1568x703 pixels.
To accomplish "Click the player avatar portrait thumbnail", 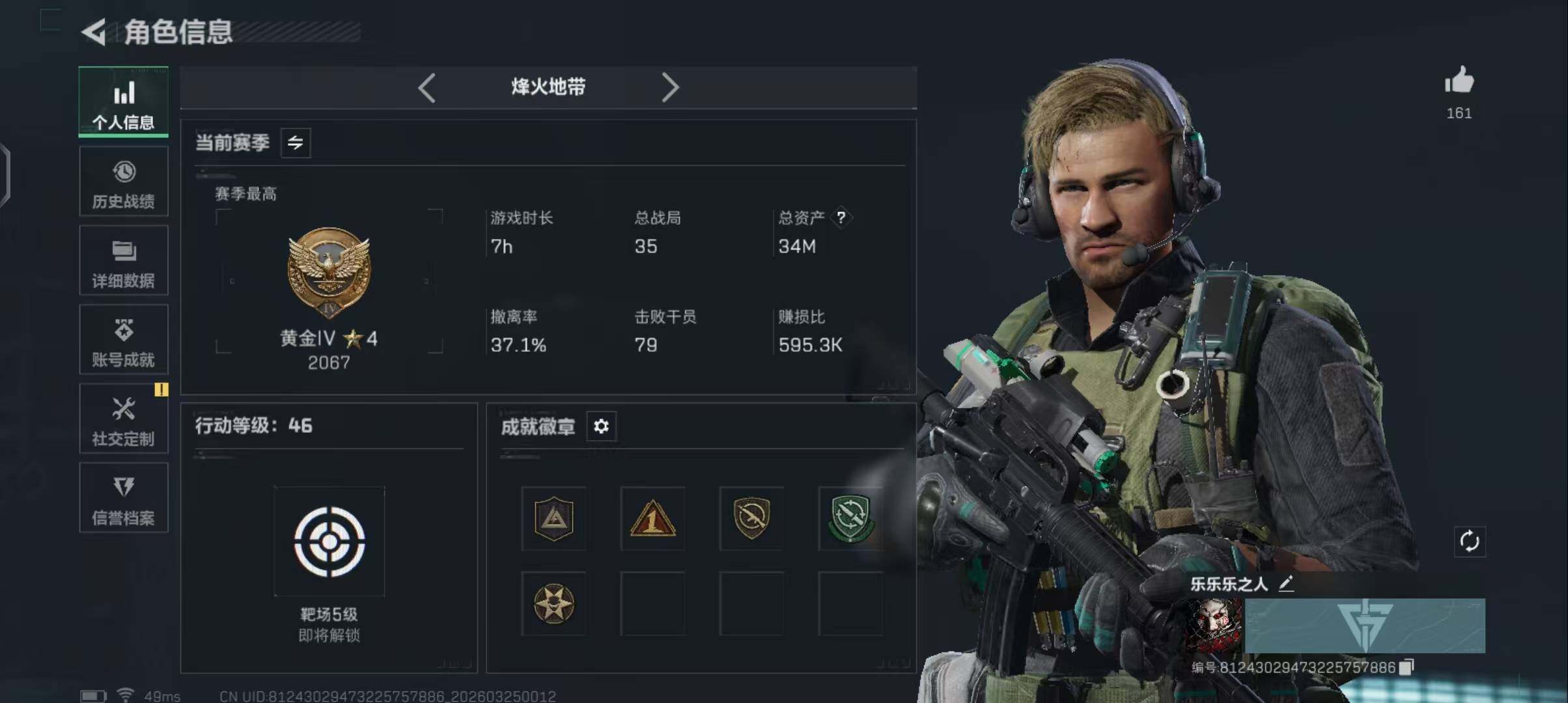I will (1215, 626).
